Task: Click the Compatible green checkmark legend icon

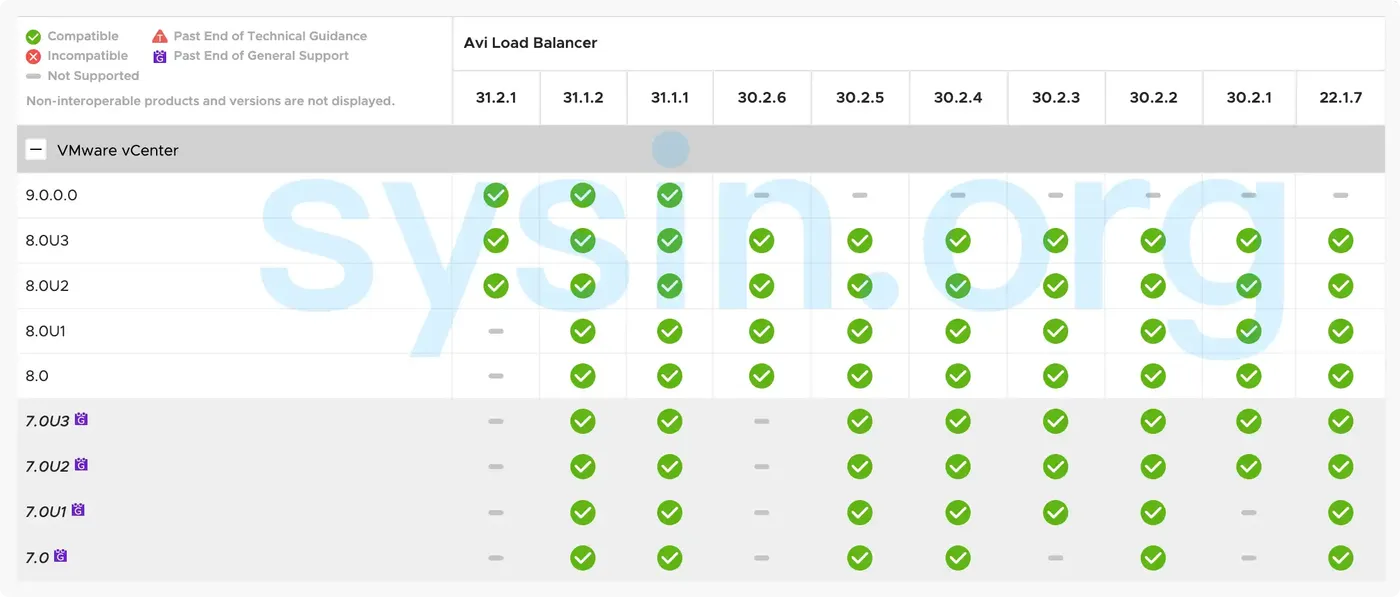Action: pos(31,35)
